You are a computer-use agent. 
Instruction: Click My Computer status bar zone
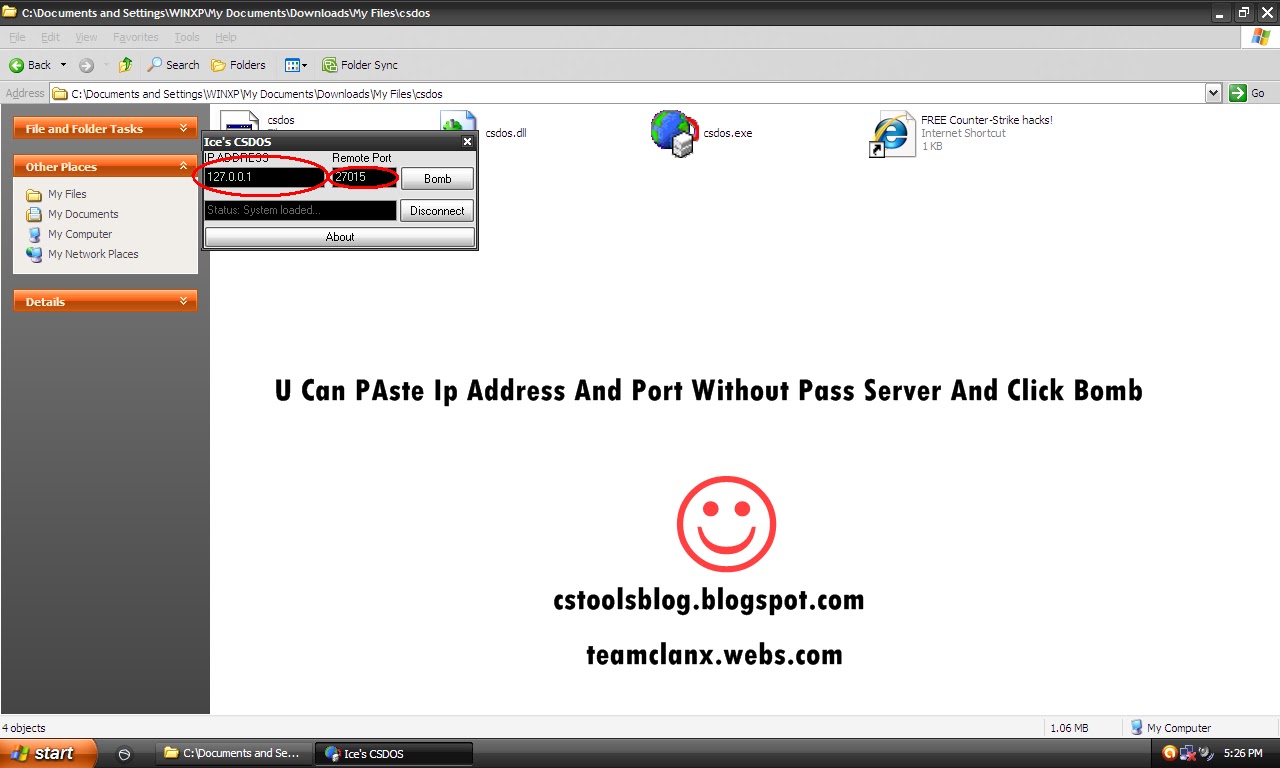coord(1171,728)
